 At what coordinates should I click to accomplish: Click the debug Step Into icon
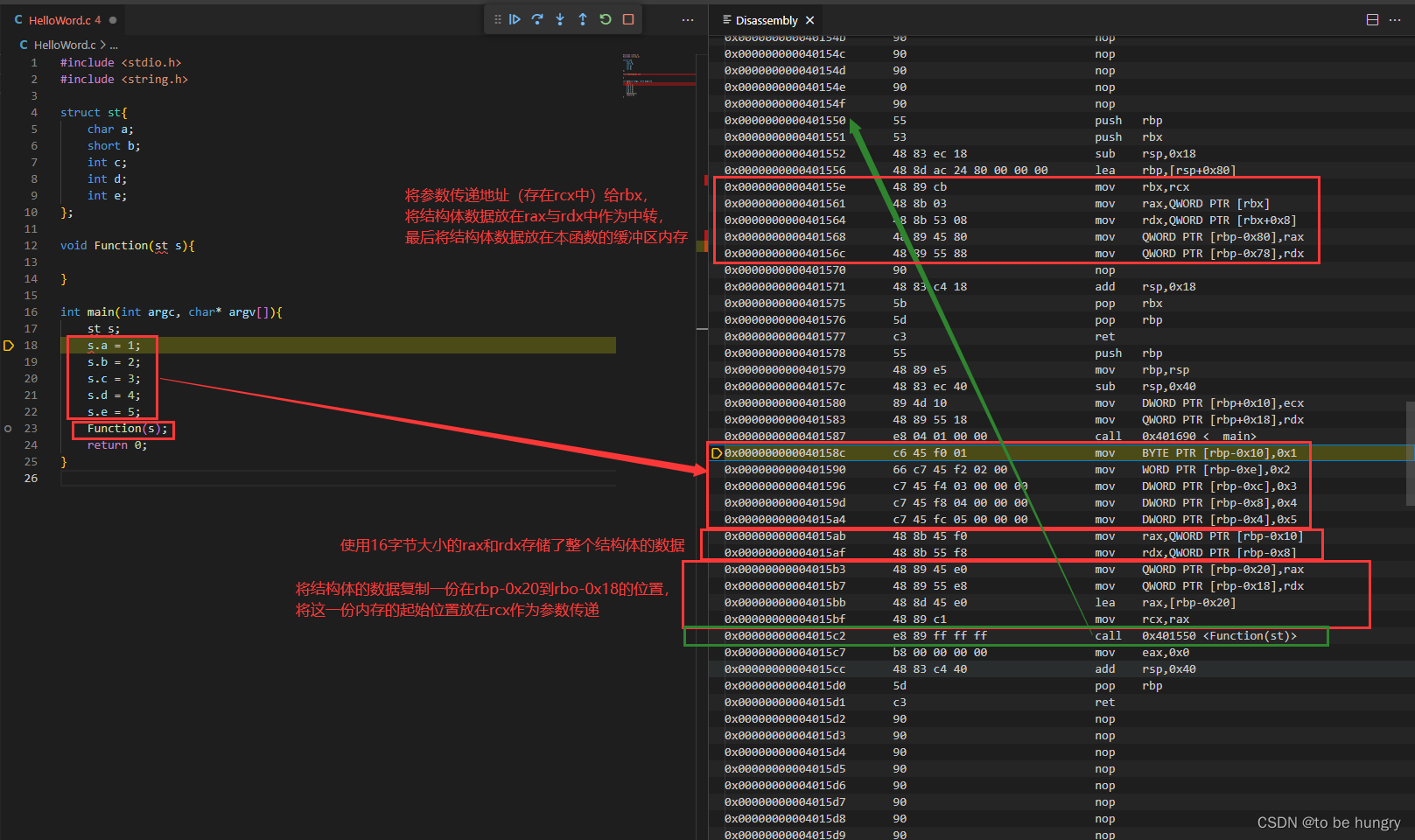(x=560, y=19)
